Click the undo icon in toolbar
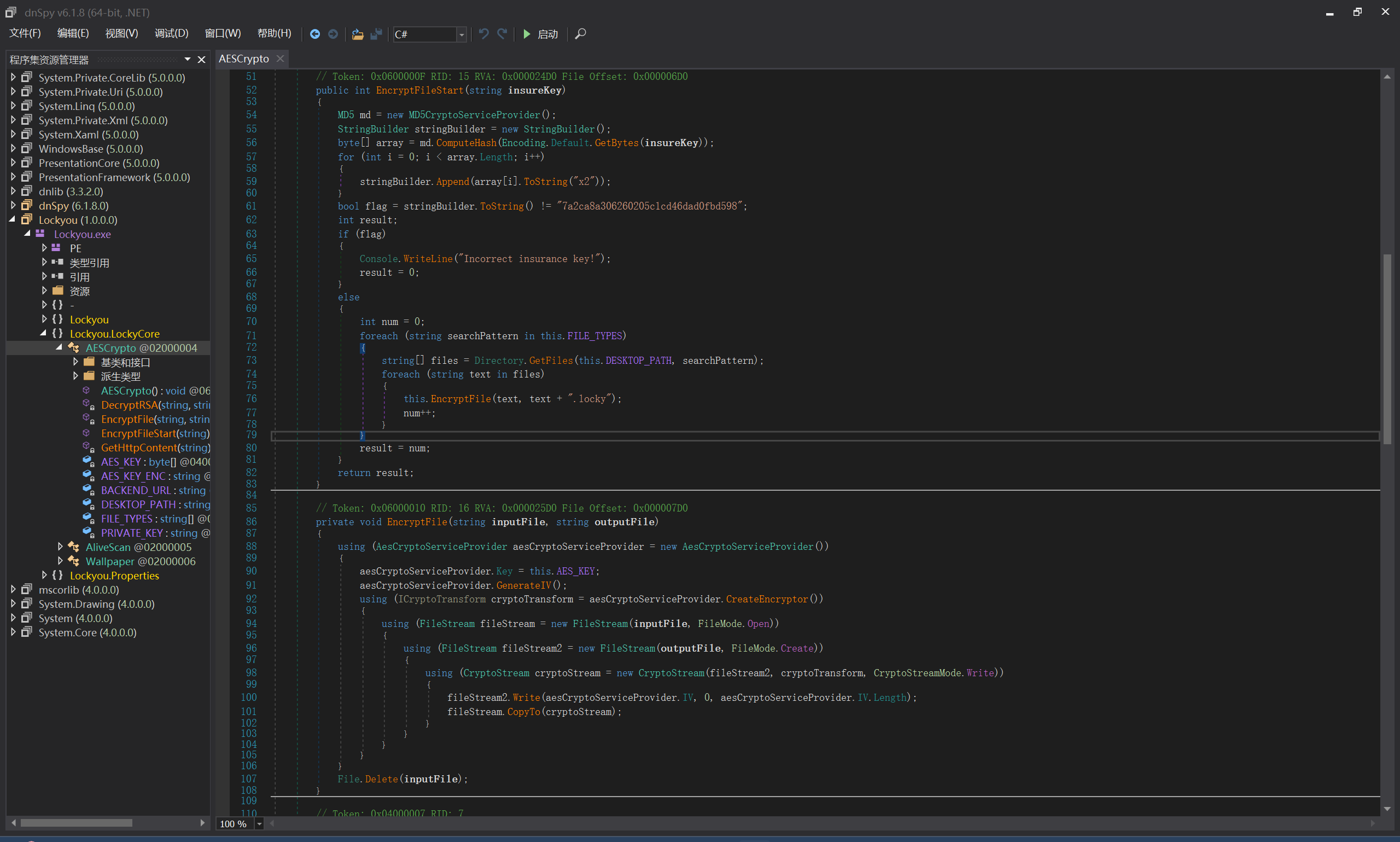 click(483, 34)
